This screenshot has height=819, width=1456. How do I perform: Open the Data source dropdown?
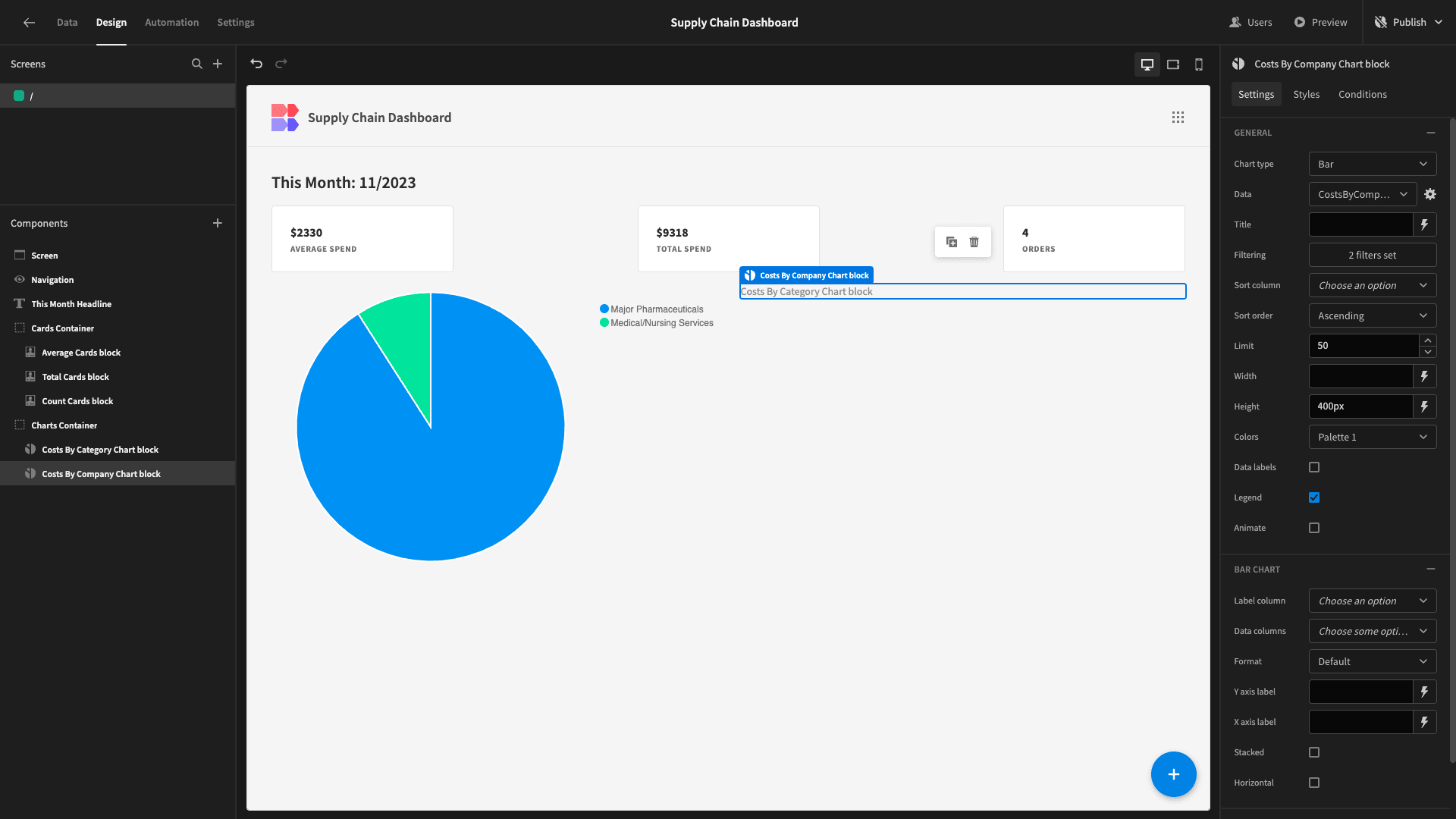[1363, 194]
